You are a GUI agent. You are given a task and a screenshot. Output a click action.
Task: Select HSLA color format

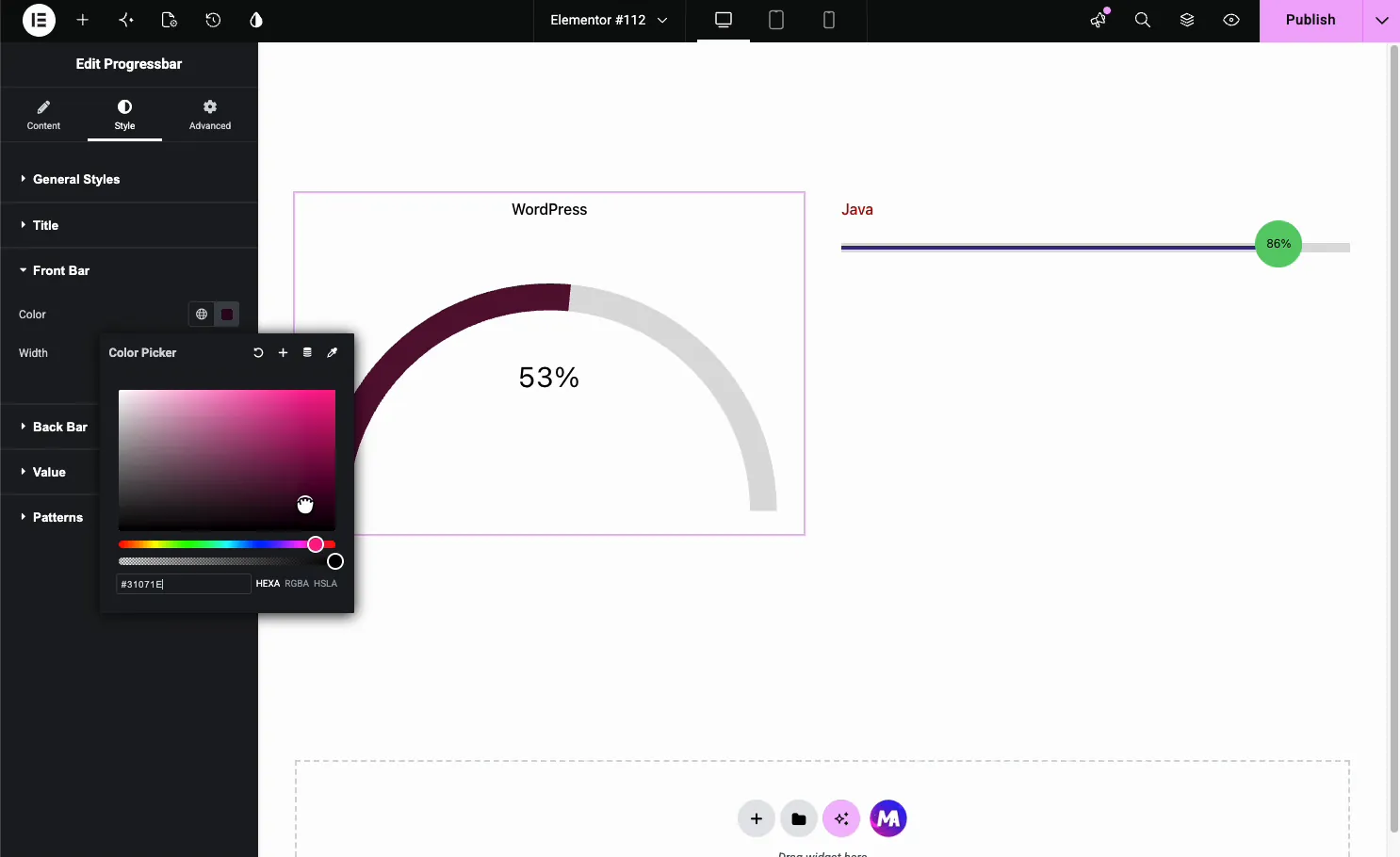point(325,584)
